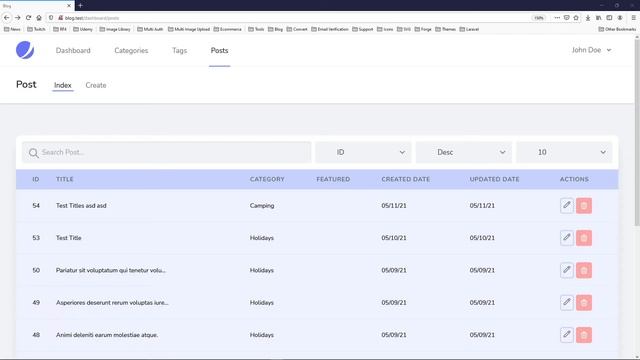
Task: Open the page actions three-dots menu
Action: click(x=557, y=18)
